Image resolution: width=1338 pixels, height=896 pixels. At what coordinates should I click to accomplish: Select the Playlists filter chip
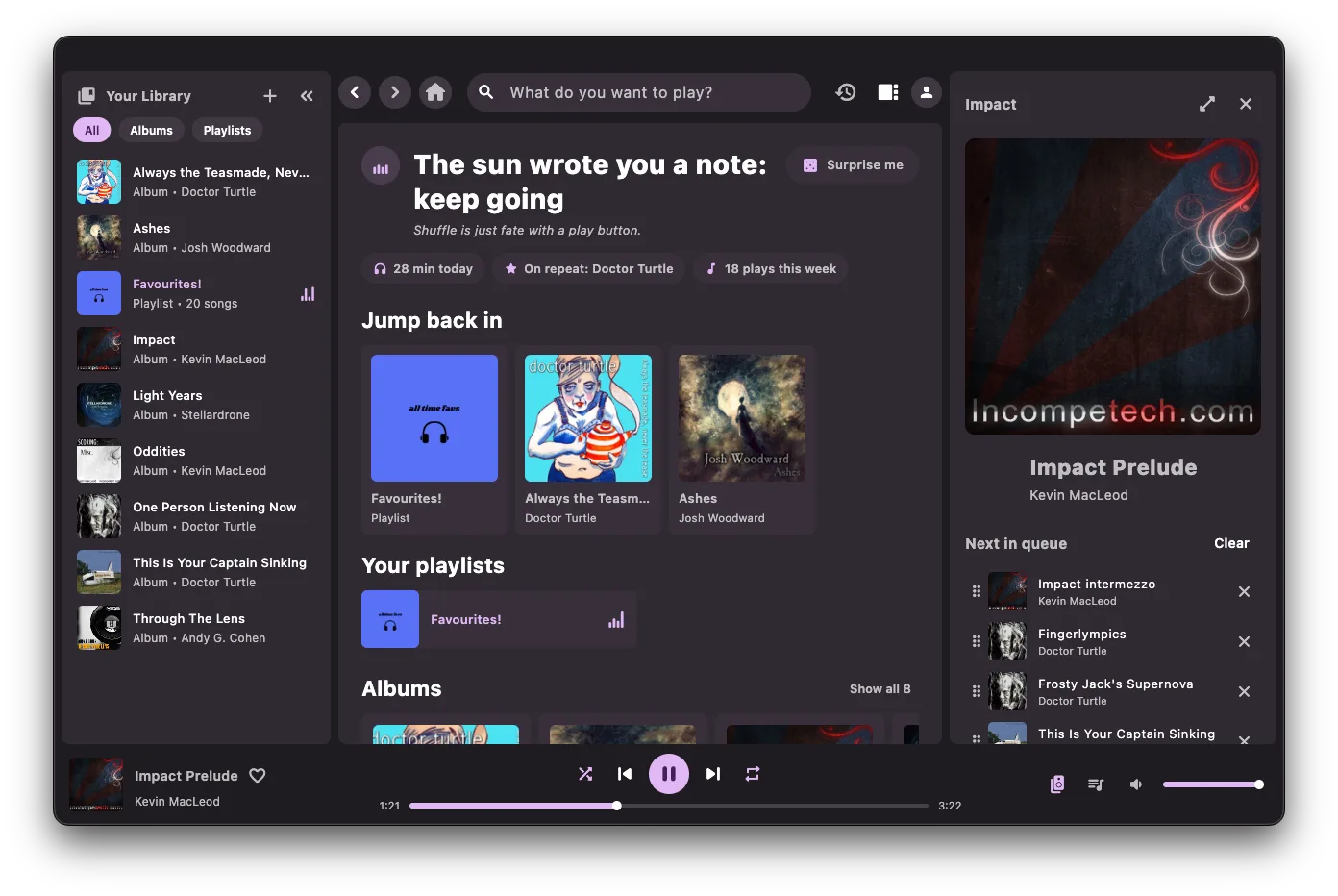pyautogui.click(x=227, y=131)
